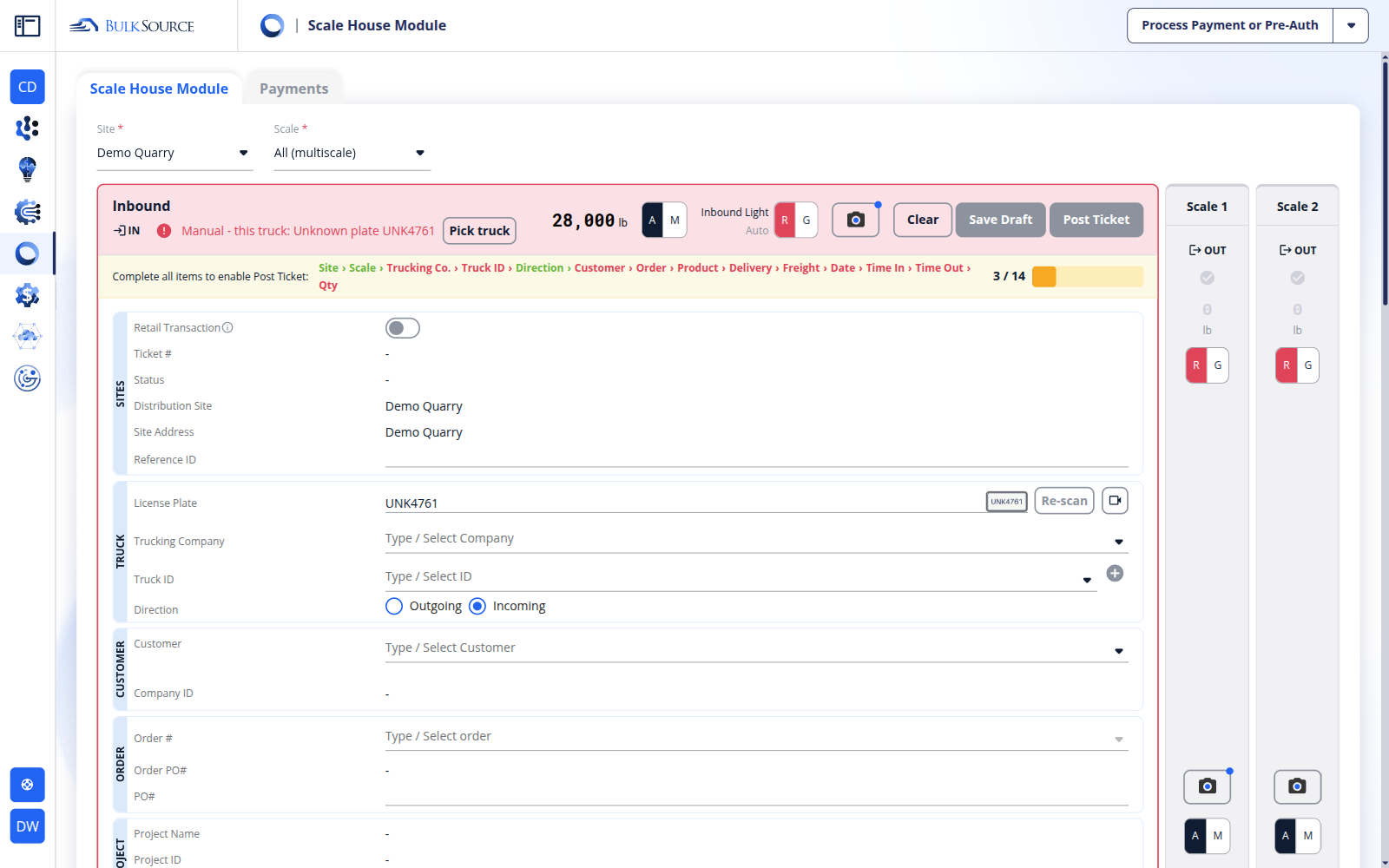The width and height of the screenshot is (1389, 868).
Task: Click the BulkSource logo
Action: (132, 26)
